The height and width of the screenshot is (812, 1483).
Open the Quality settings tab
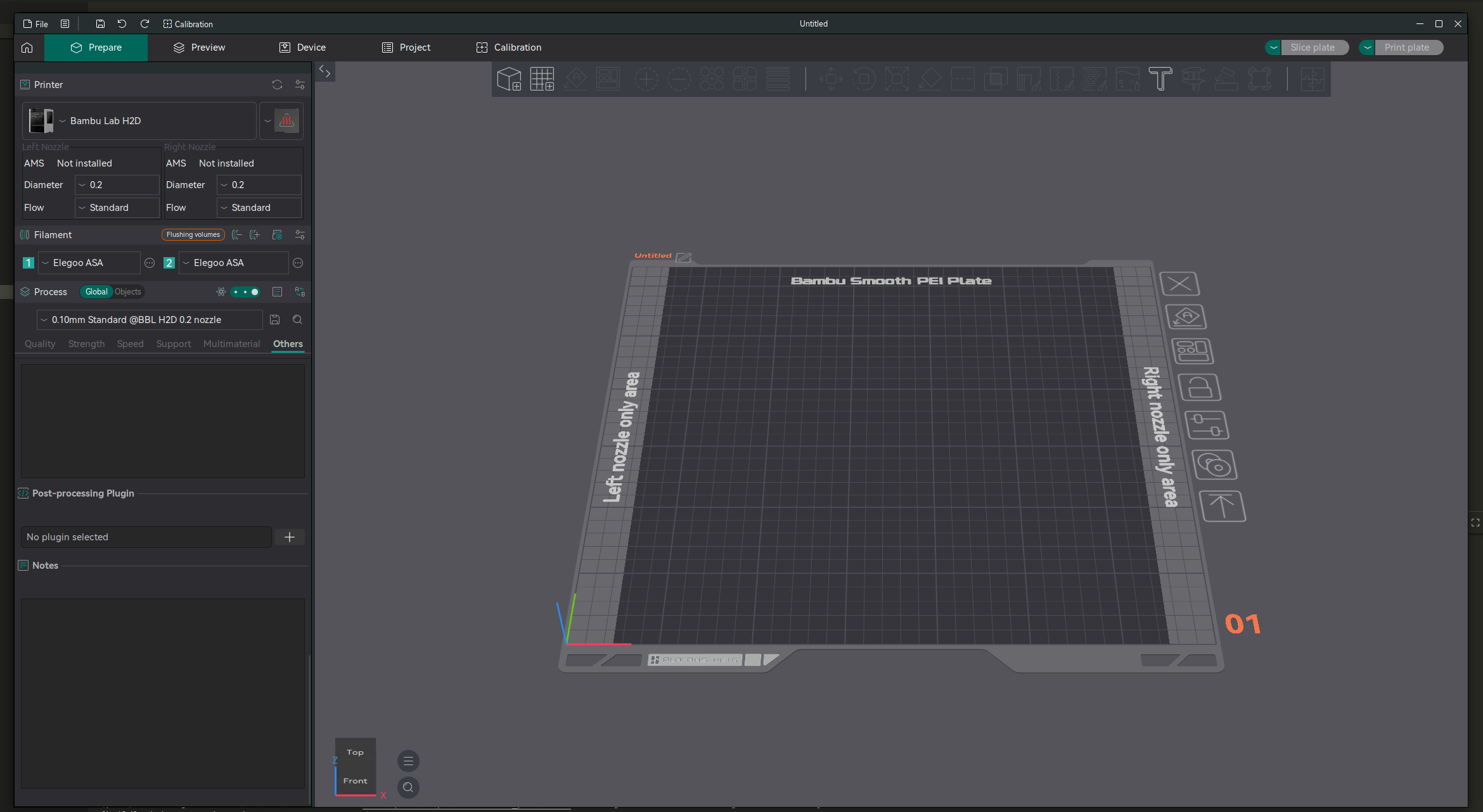pyautogui.click(x=40, y=344)
